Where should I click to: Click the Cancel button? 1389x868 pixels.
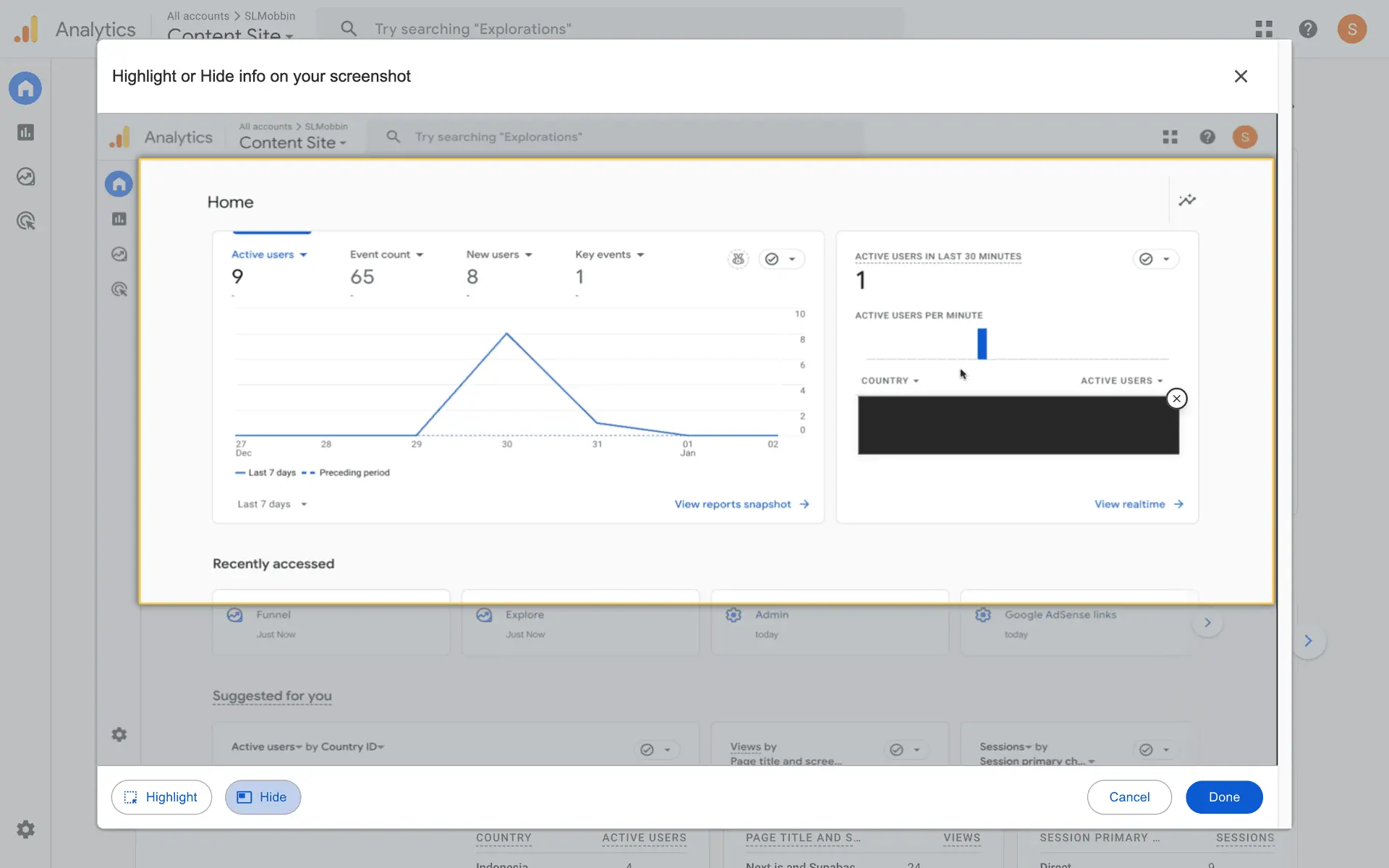click(x=1129, y=796)
